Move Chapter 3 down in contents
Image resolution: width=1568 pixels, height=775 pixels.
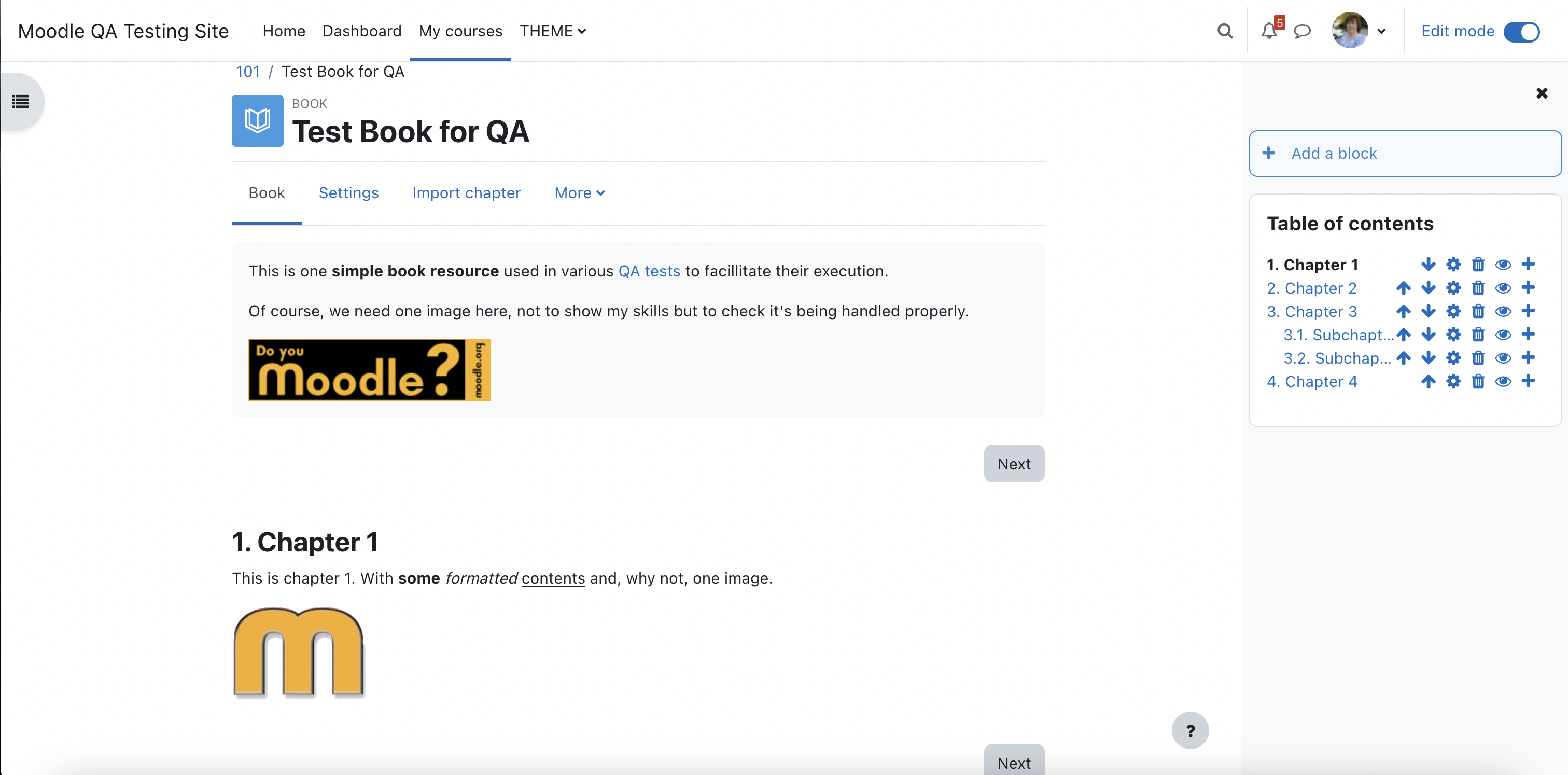coord(1428,311)
